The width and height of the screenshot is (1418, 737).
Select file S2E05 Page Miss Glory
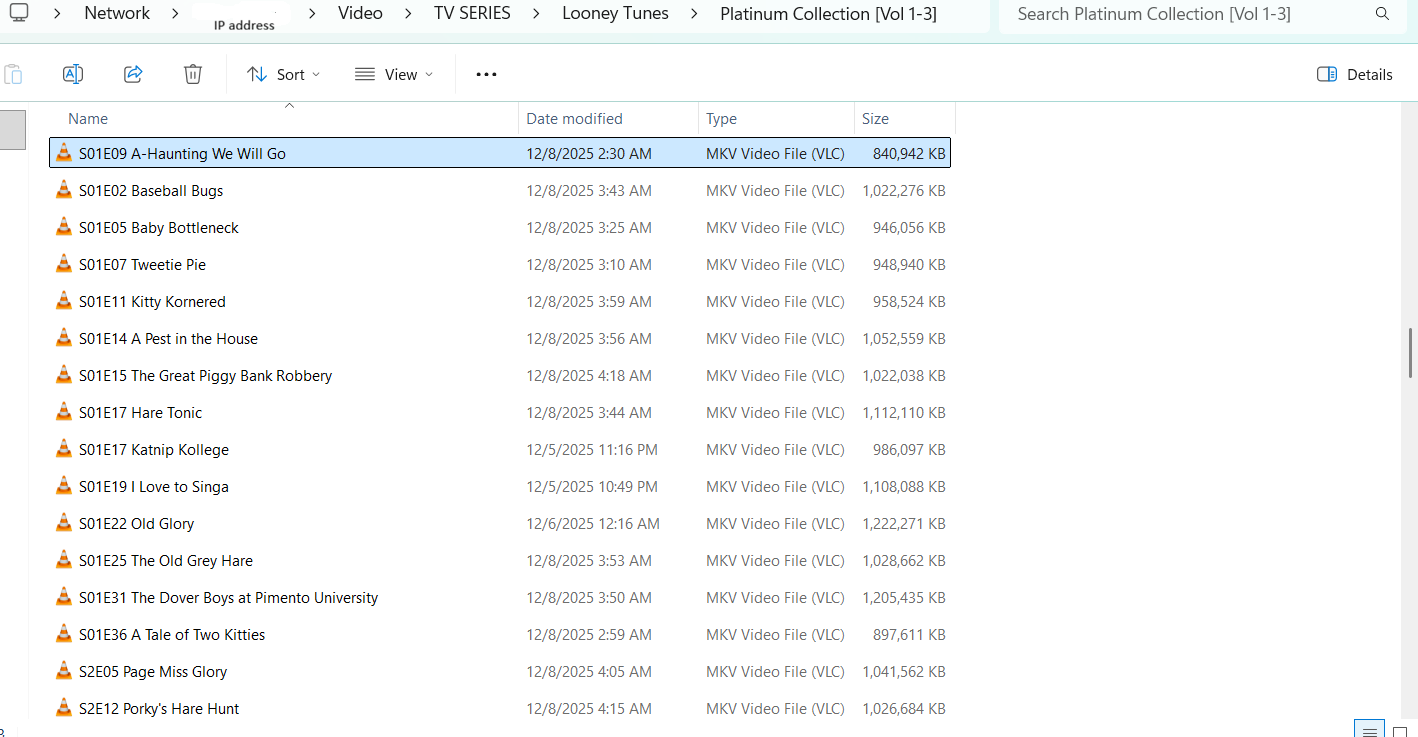pos(500,671)
